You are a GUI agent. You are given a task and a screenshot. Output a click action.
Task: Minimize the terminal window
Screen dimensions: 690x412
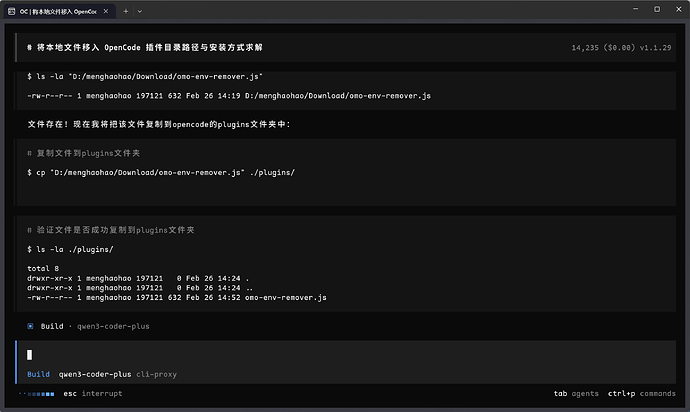pyautogui.click(x=635, y=9)
